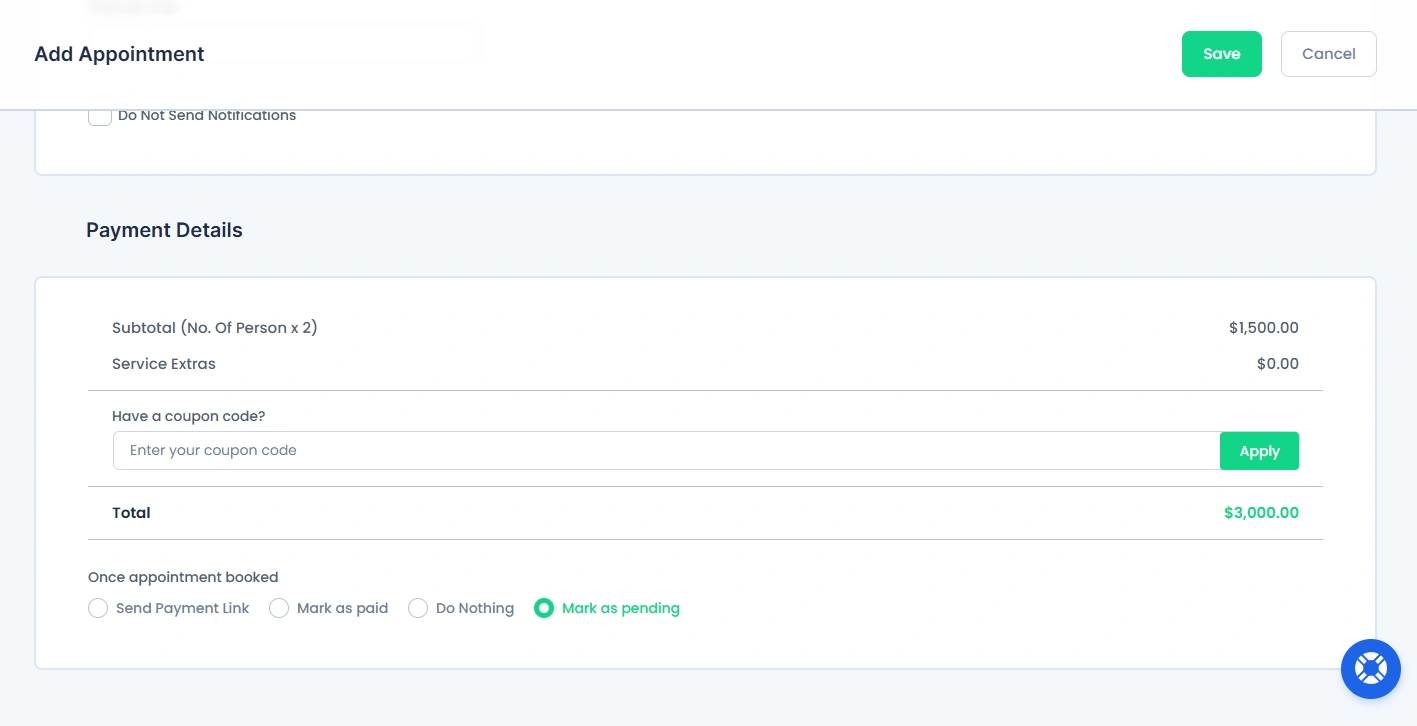This screenshot has height=726, width=1417.
Task: Click the Have a coupon code? label
Action: click(188, 416)
